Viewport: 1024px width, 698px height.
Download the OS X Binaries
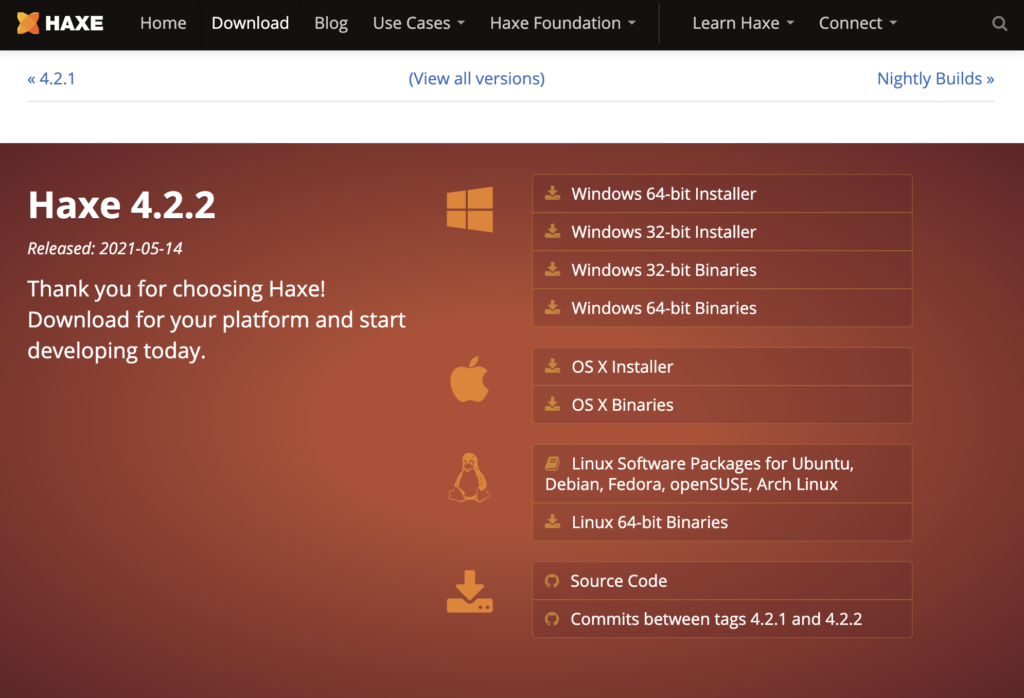(x=722, y=405)
